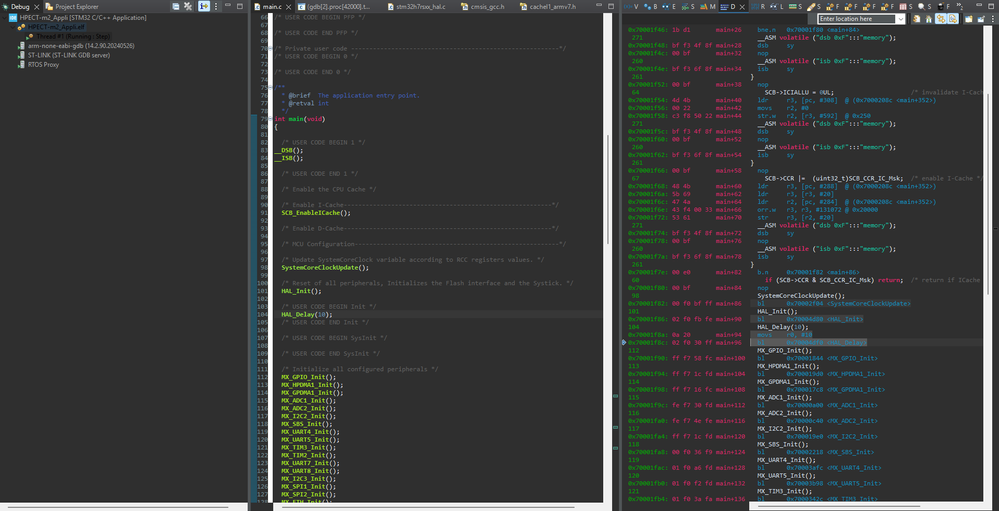Open the stm32h7rsxx_hal.c editor tab
This screenshot has width=999, height=511.
coord(415,6)
